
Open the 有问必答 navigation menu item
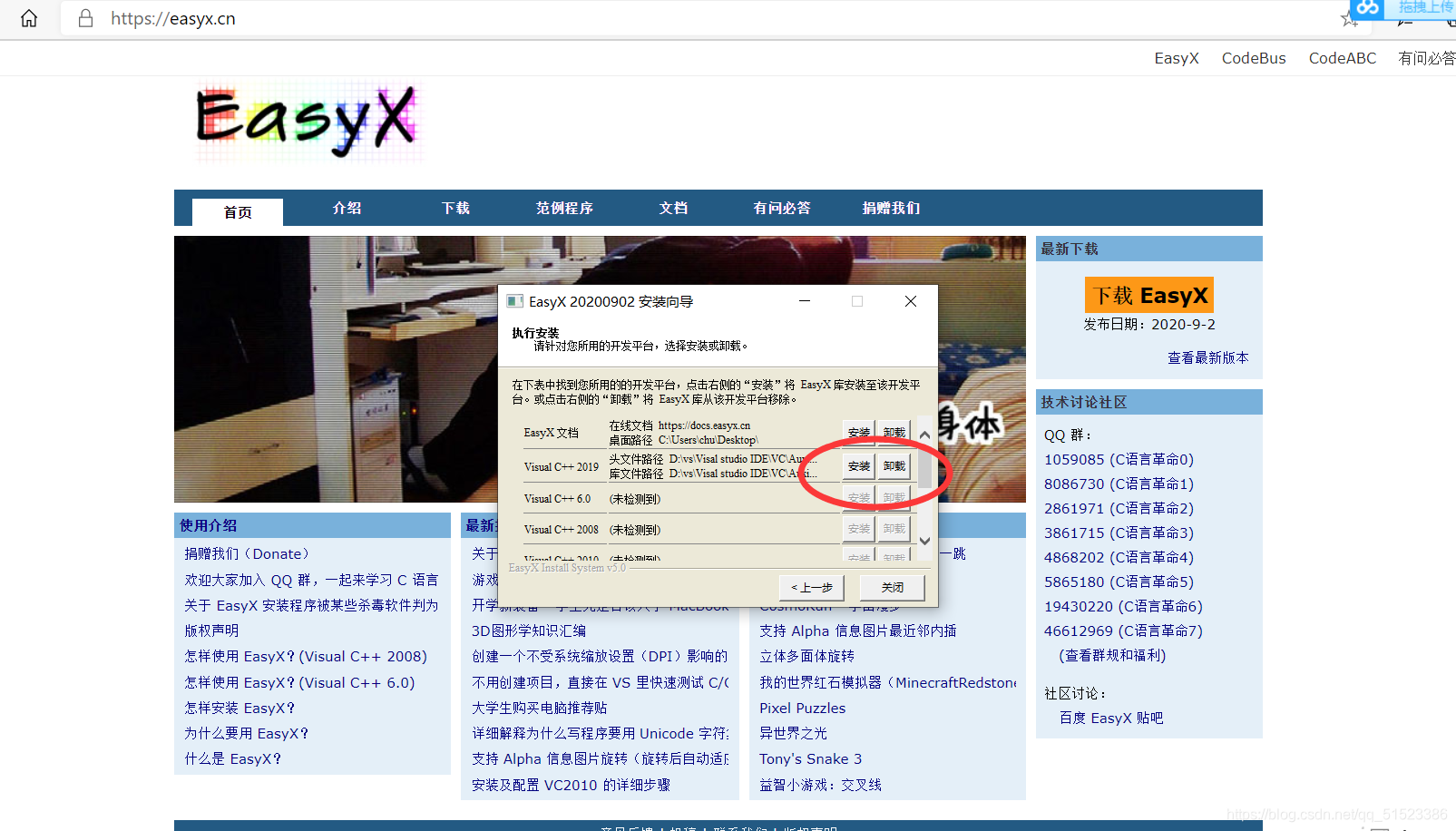(x=782, y=208)
